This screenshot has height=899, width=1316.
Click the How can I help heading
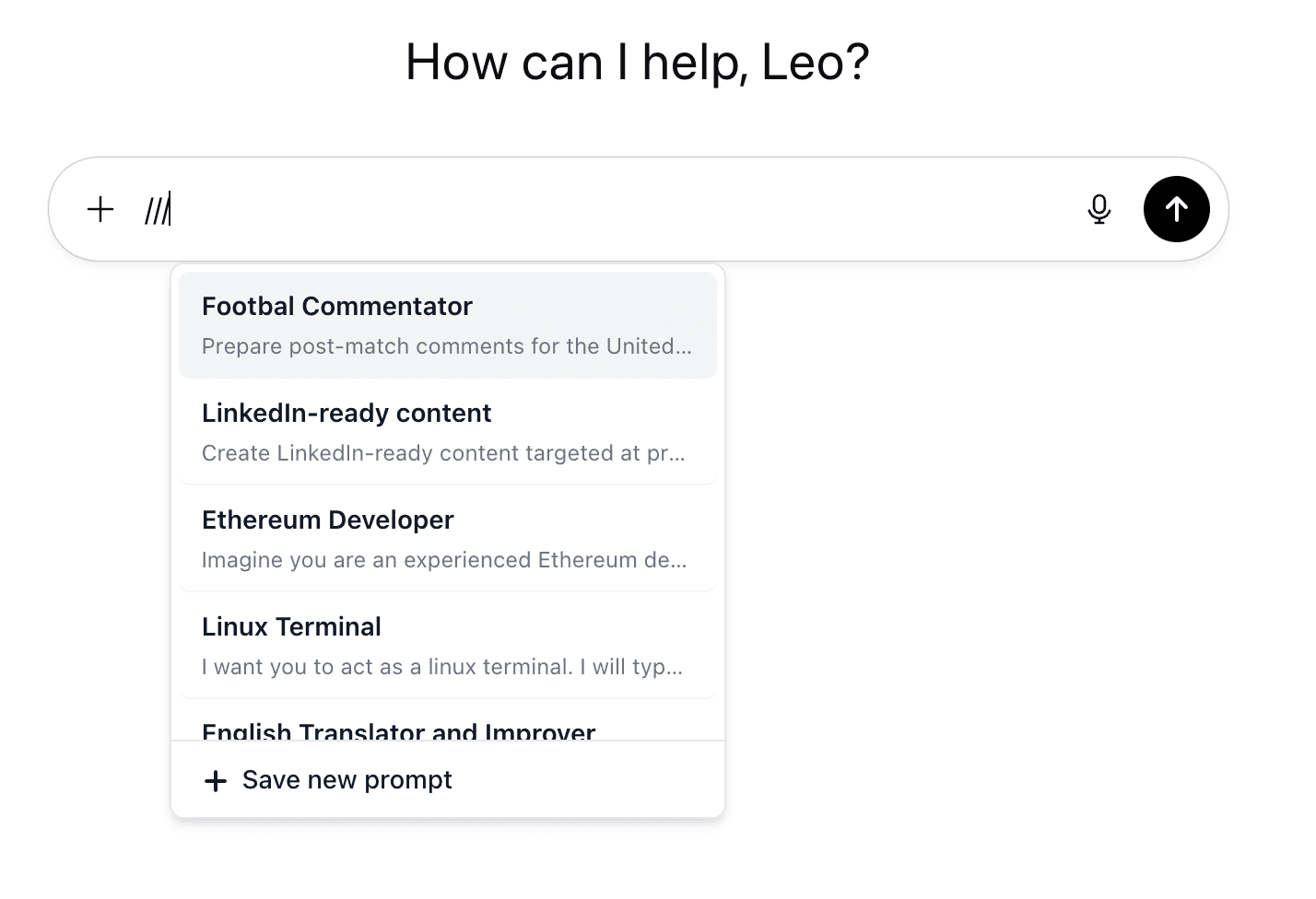(x=638, y=61)
